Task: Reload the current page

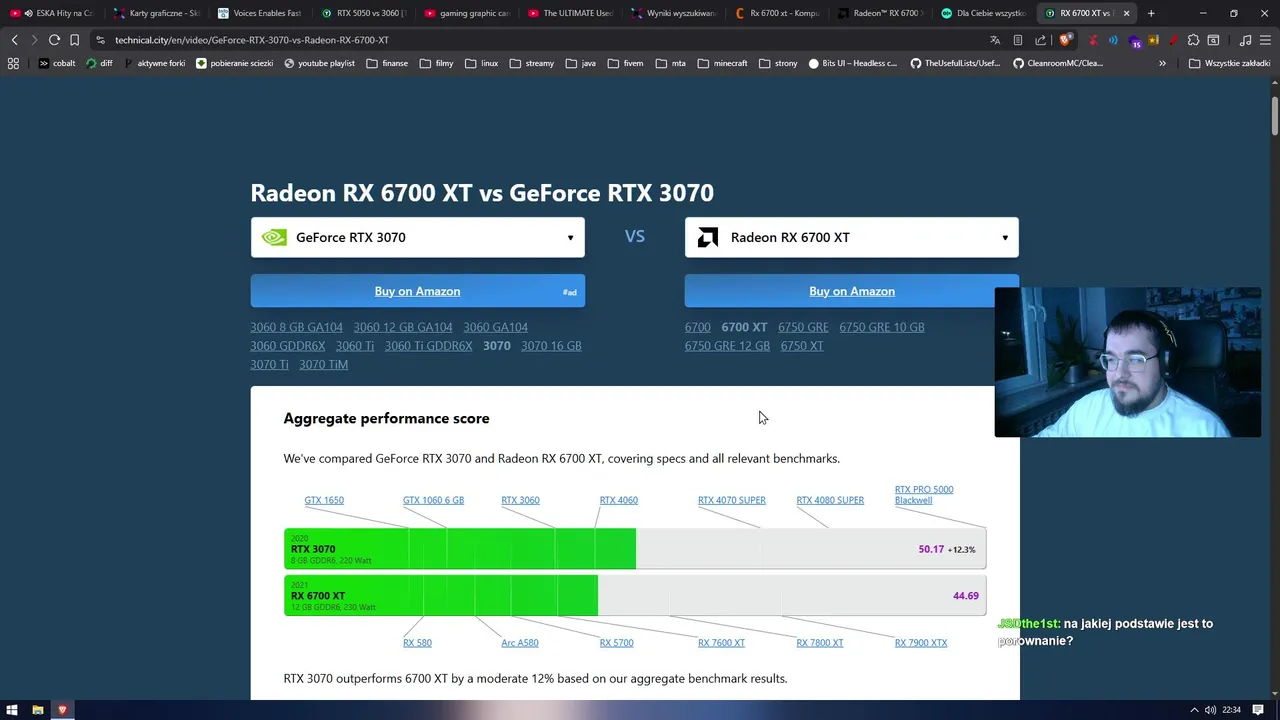Action: (54, 40)
